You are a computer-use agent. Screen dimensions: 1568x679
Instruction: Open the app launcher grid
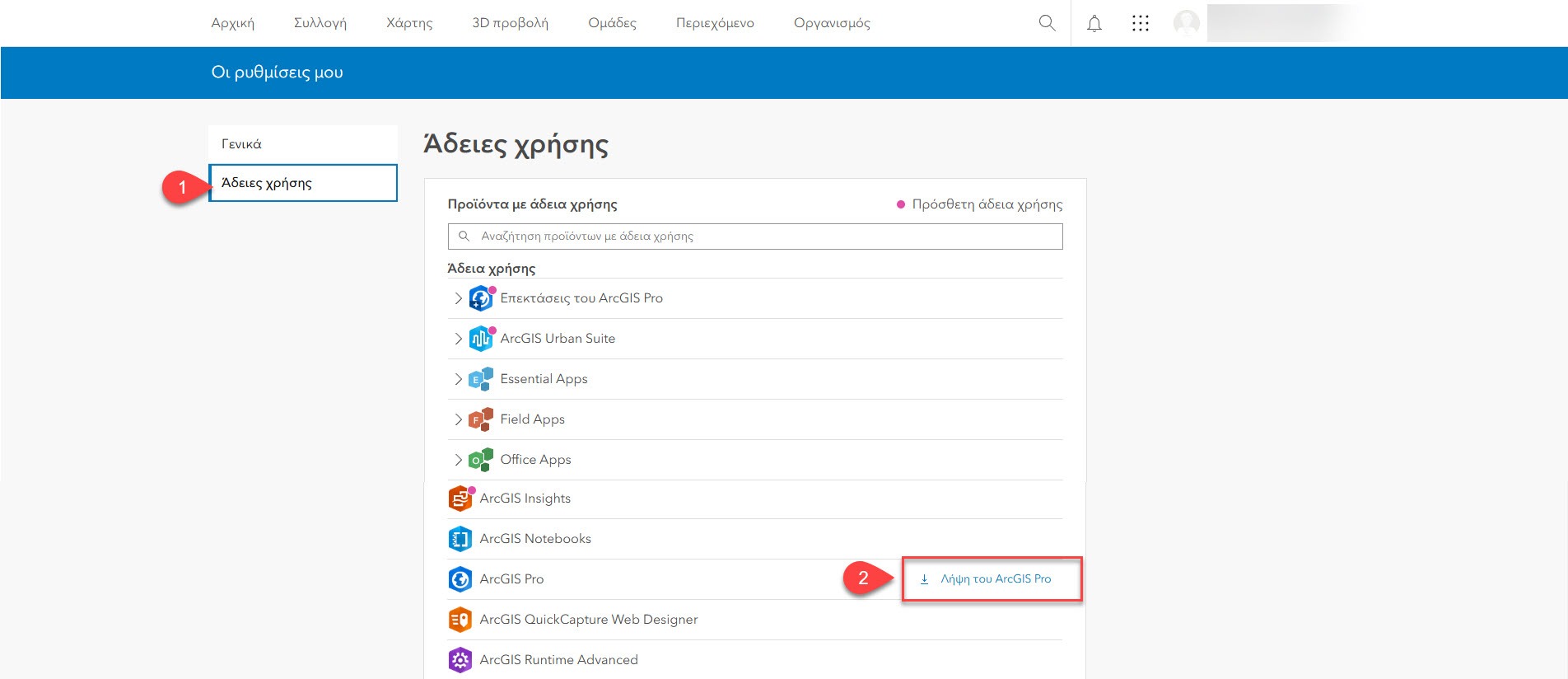[1141, 23]
